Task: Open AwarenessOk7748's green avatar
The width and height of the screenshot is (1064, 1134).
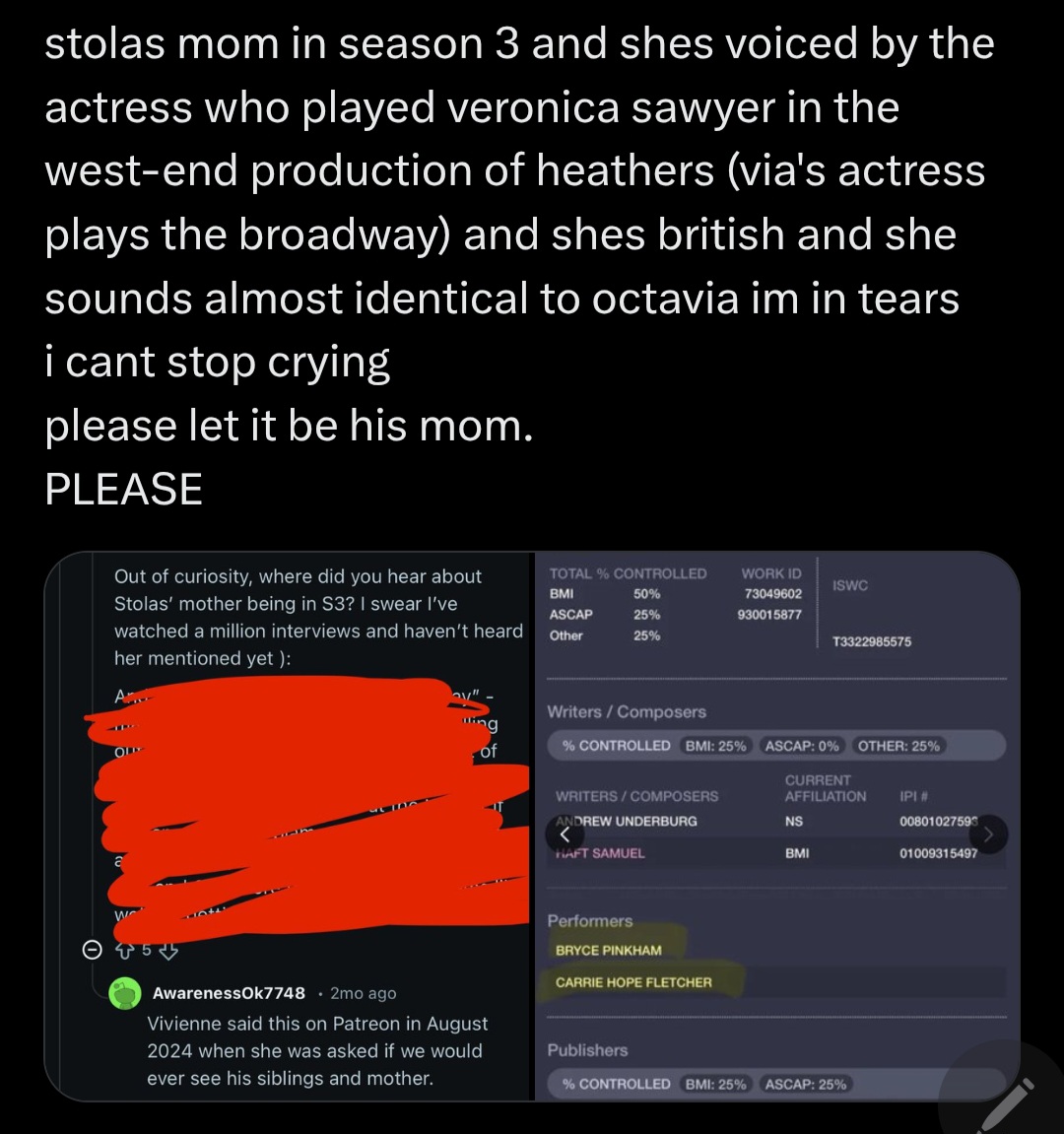Action: coord(125,993)
